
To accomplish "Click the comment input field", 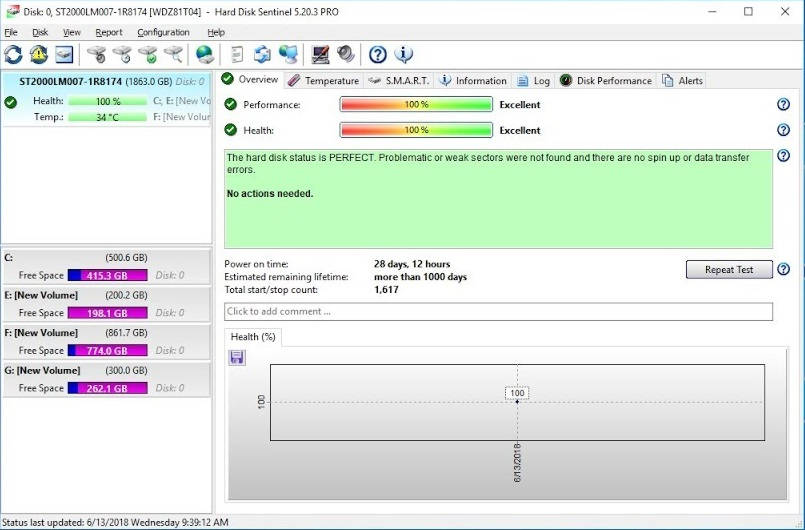I will (x=498, y=312).
